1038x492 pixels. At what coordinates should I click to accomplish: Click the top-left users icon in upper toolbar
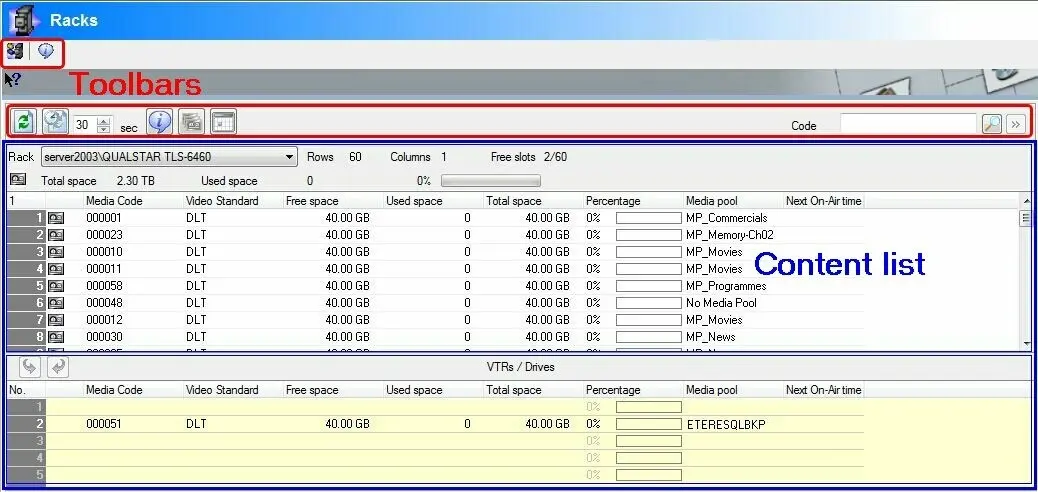[17, 51]
